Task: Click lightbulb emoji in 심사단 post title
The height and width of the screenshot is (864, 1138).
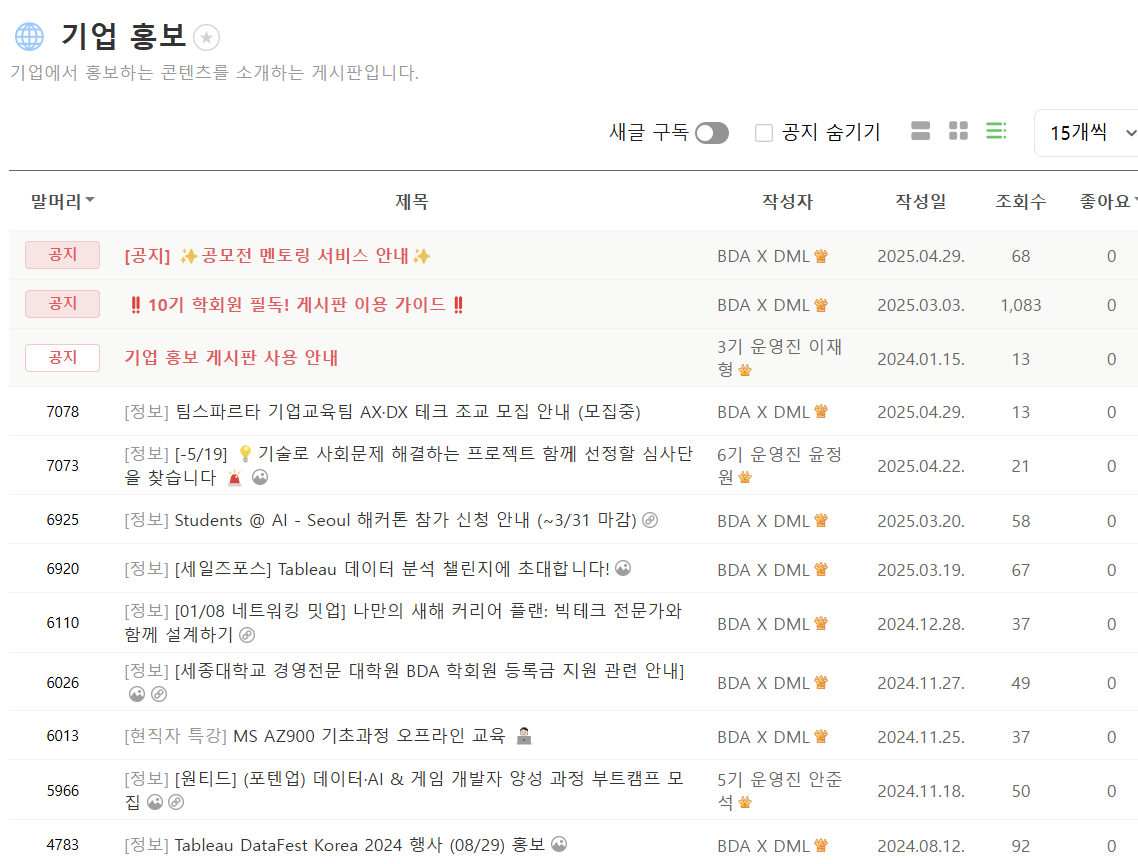Action: click(245, 454)
